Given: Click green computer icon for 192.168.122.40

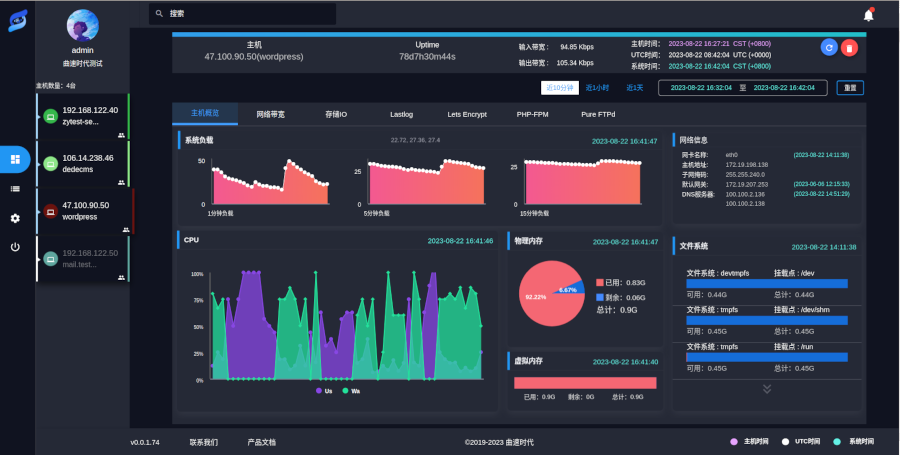Looking at the screenshot, I should point(51,116).
